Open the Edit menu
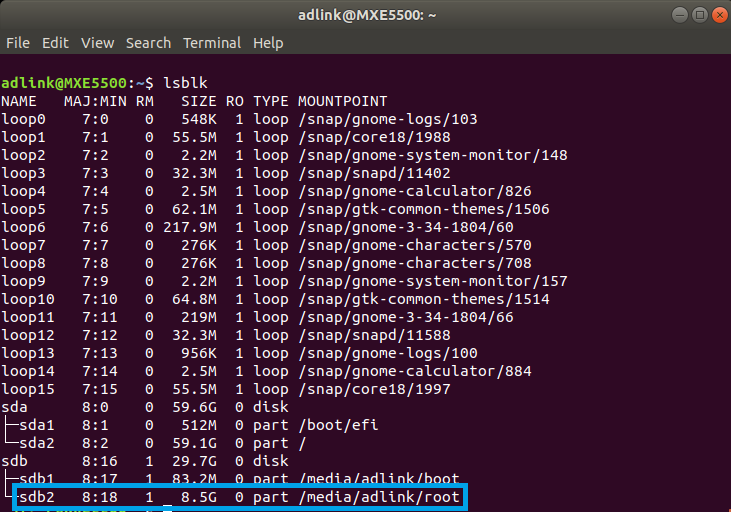Image resolution: width=731 pixels, height=512 pixels. pos(55,43)
